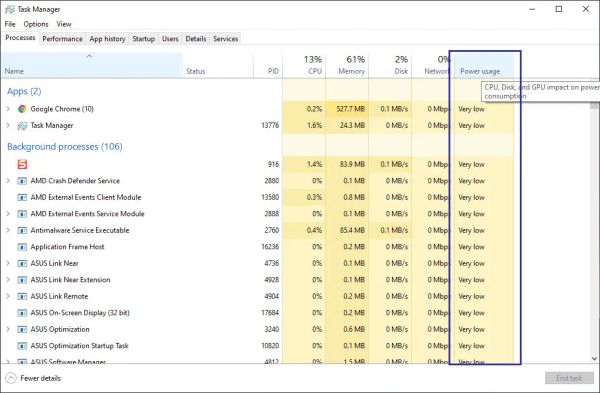Screen dimensions: 600x393
Task: Expand ASUS Link Near Extension row
Action: coord(8,280)
